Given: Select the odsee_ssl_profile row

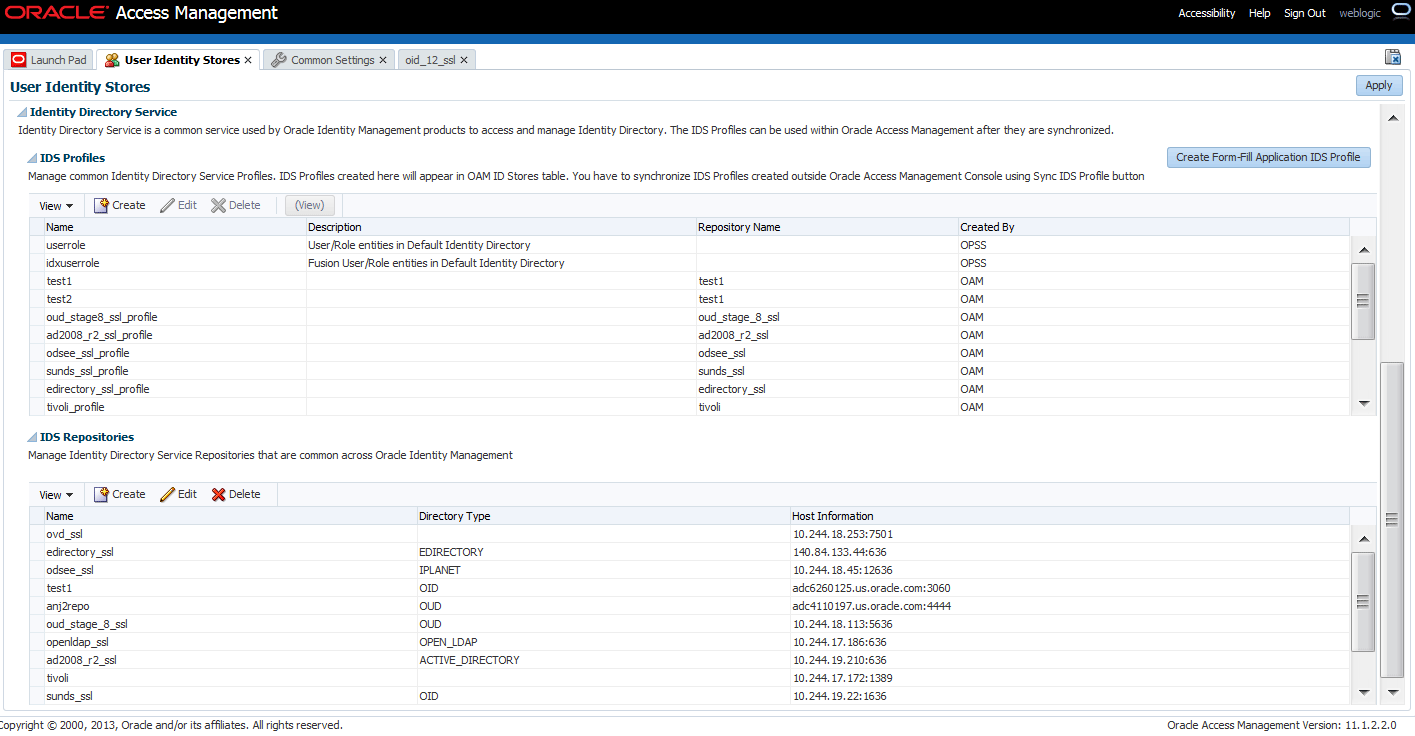Looking at the screenshot, I should (x=690, y=353).
